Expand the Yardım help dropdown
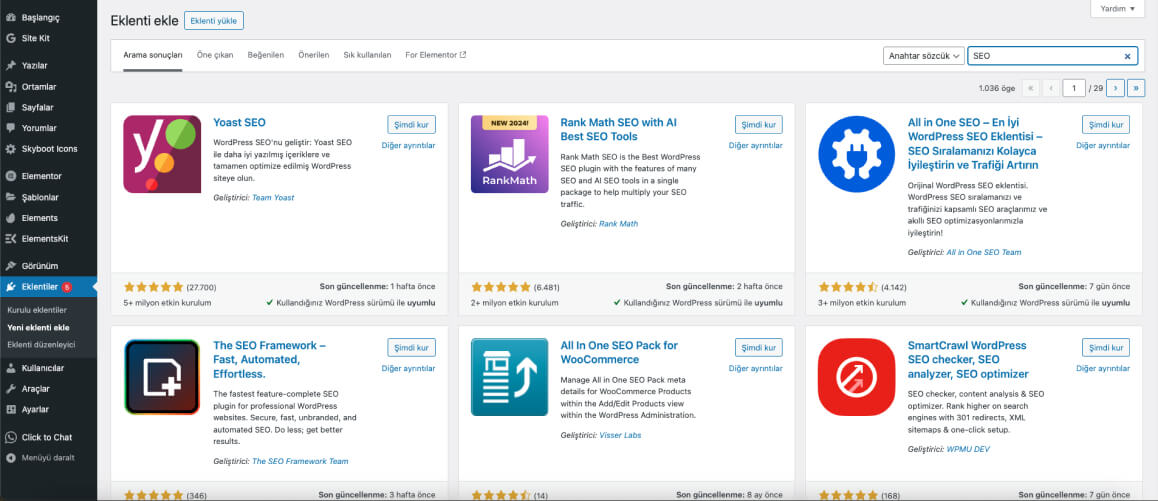The height and width of the screenshot is (501, 1158). (x=1117, y=9)
